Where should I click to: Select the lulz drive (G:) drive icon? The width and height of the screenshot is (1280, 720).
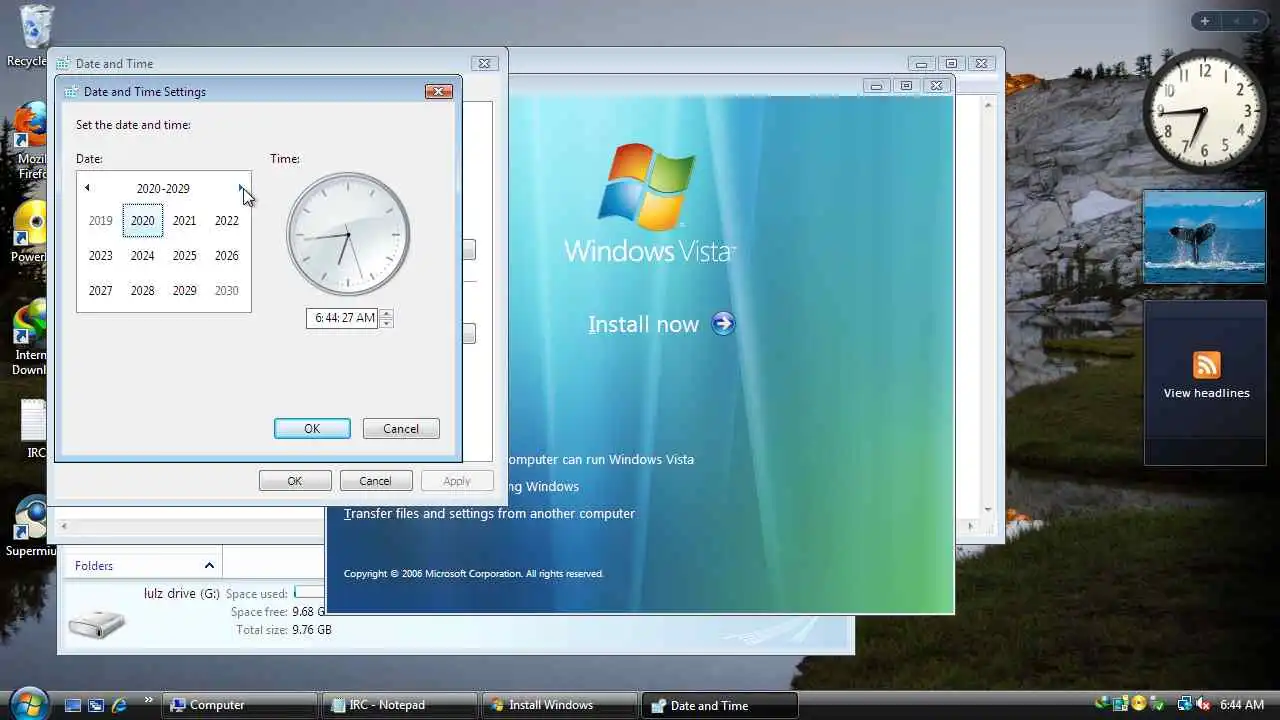click(x=97, y=625)
